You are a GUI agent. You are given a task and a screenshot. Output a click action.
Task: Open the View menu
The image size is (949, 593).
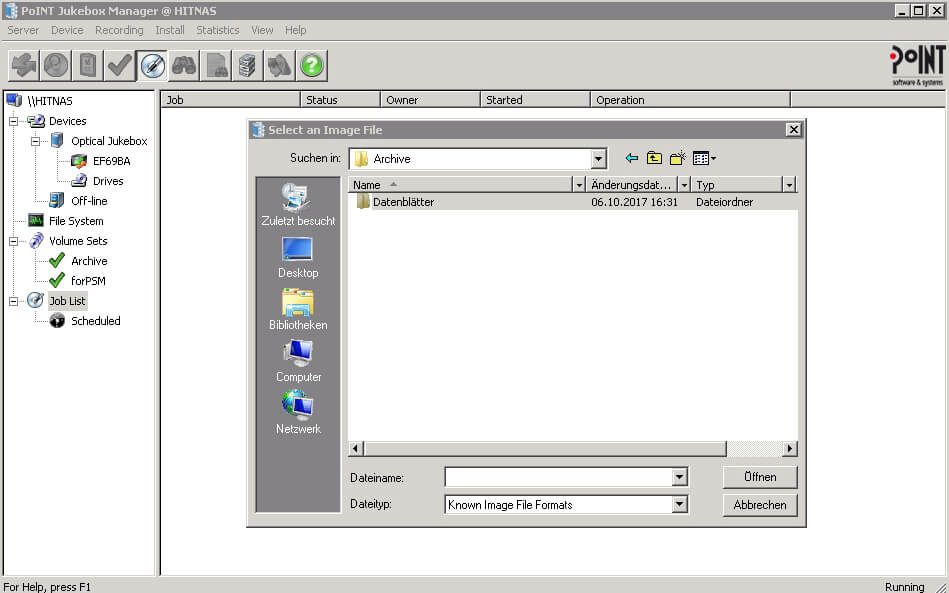(x=262, y=30)
